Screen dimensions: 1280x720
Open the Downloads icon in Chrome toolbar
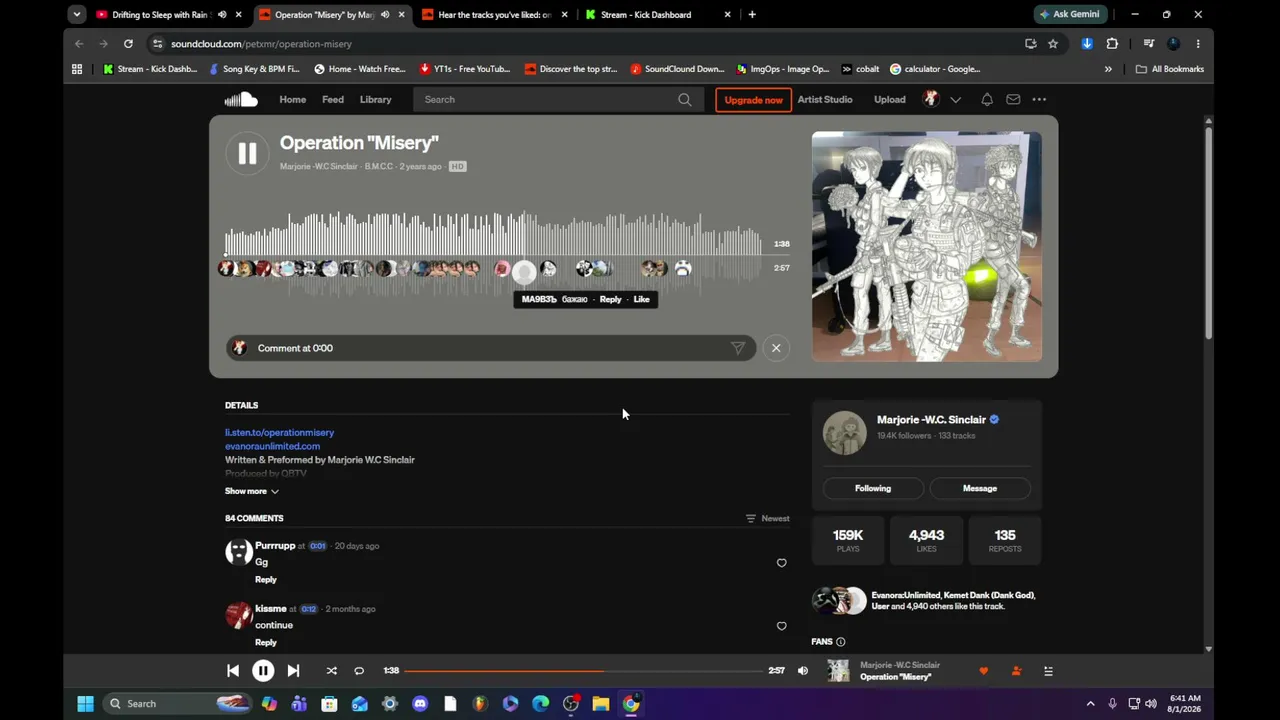[x=1087, y=44]
